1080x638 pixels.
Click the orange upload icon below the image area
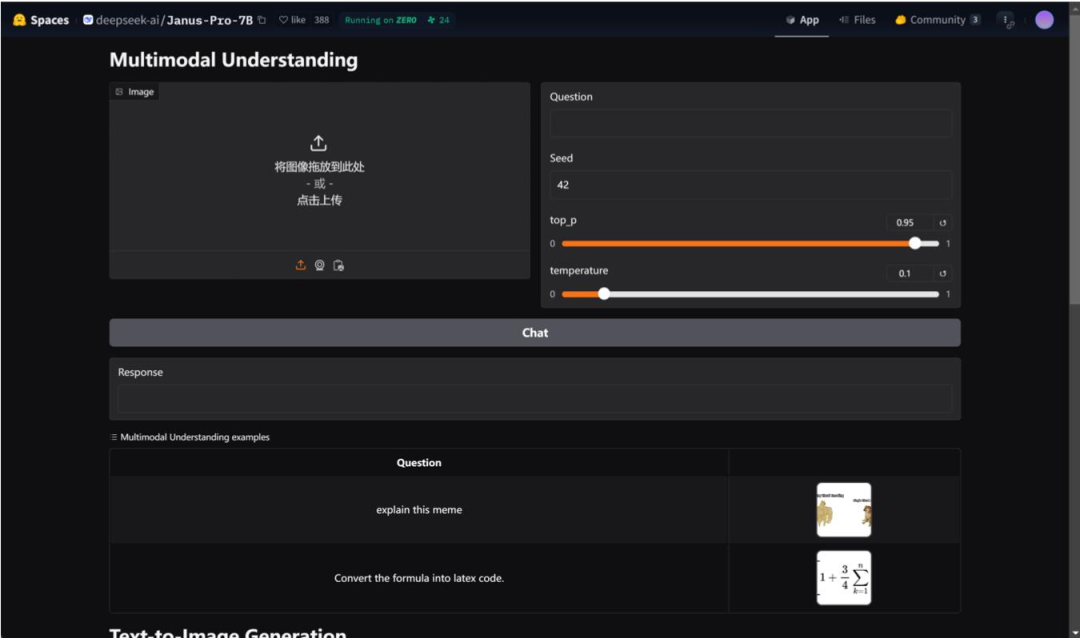pyautogui.click(x=301, y=265)
